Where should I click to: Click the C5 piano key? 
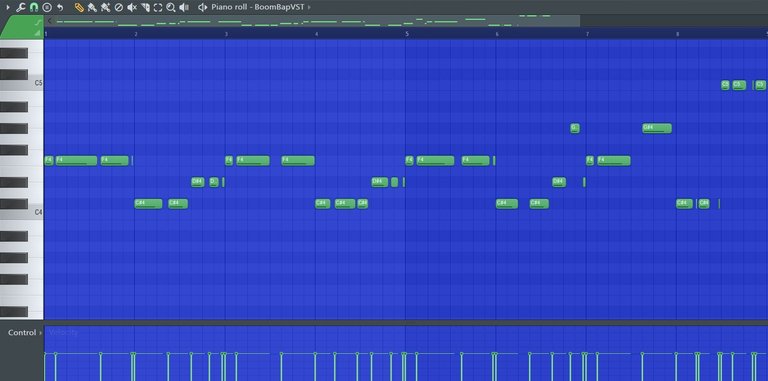coord(22,85)
